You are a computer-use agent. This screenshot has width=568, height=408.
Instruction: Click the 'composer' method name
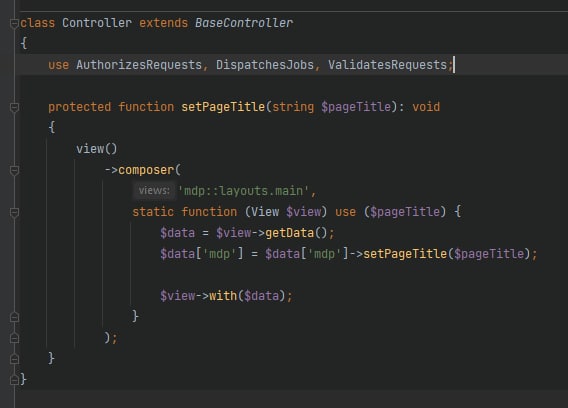[146, 170]
